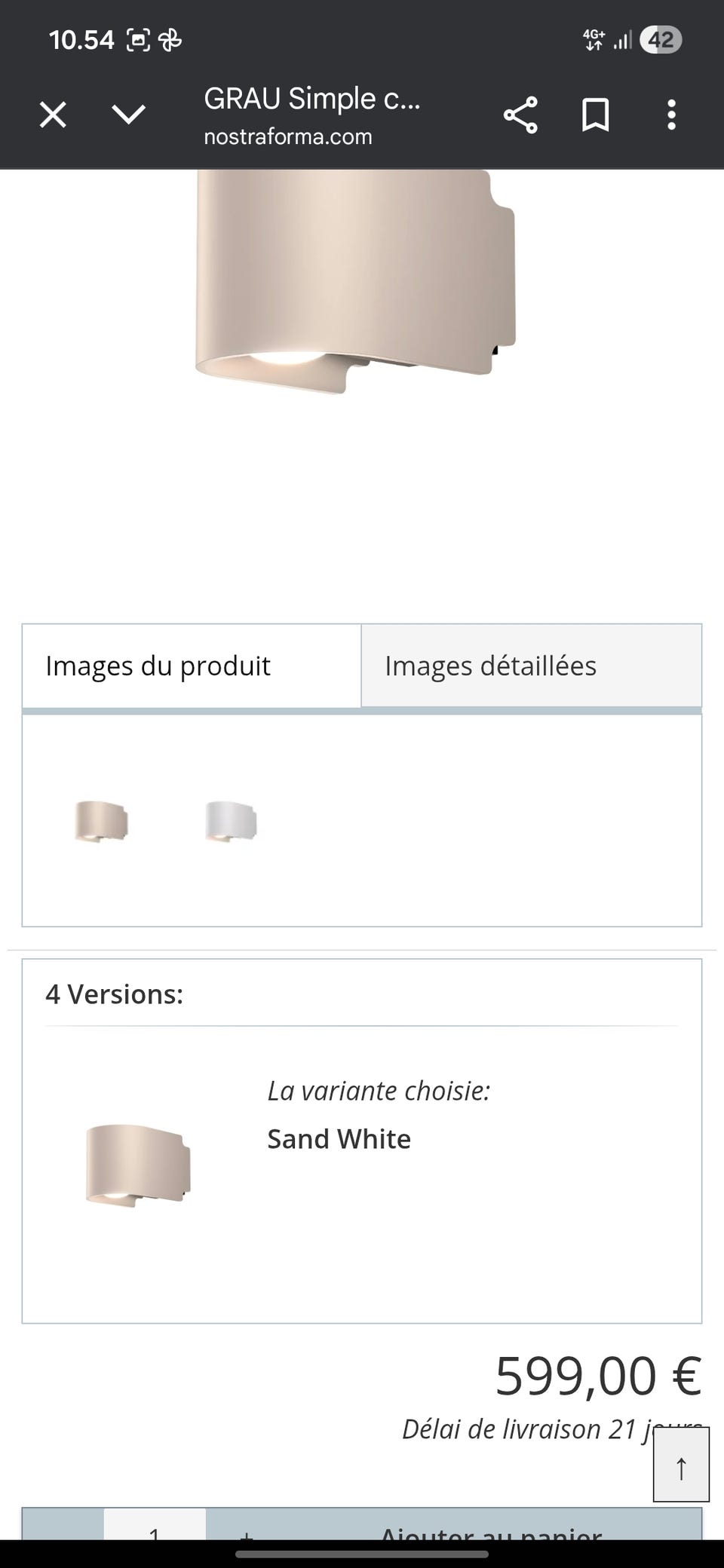This screenshot has width=724, height=1568.
Task: Increase quantity with the plus button
Action: click(244, 1530)
